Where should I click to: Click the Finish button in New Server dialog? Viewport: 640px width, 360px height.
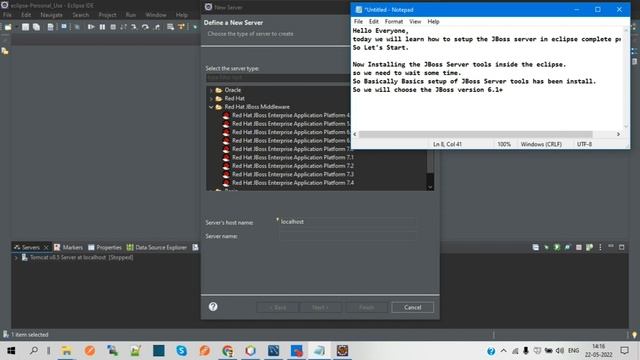(367, 307)
